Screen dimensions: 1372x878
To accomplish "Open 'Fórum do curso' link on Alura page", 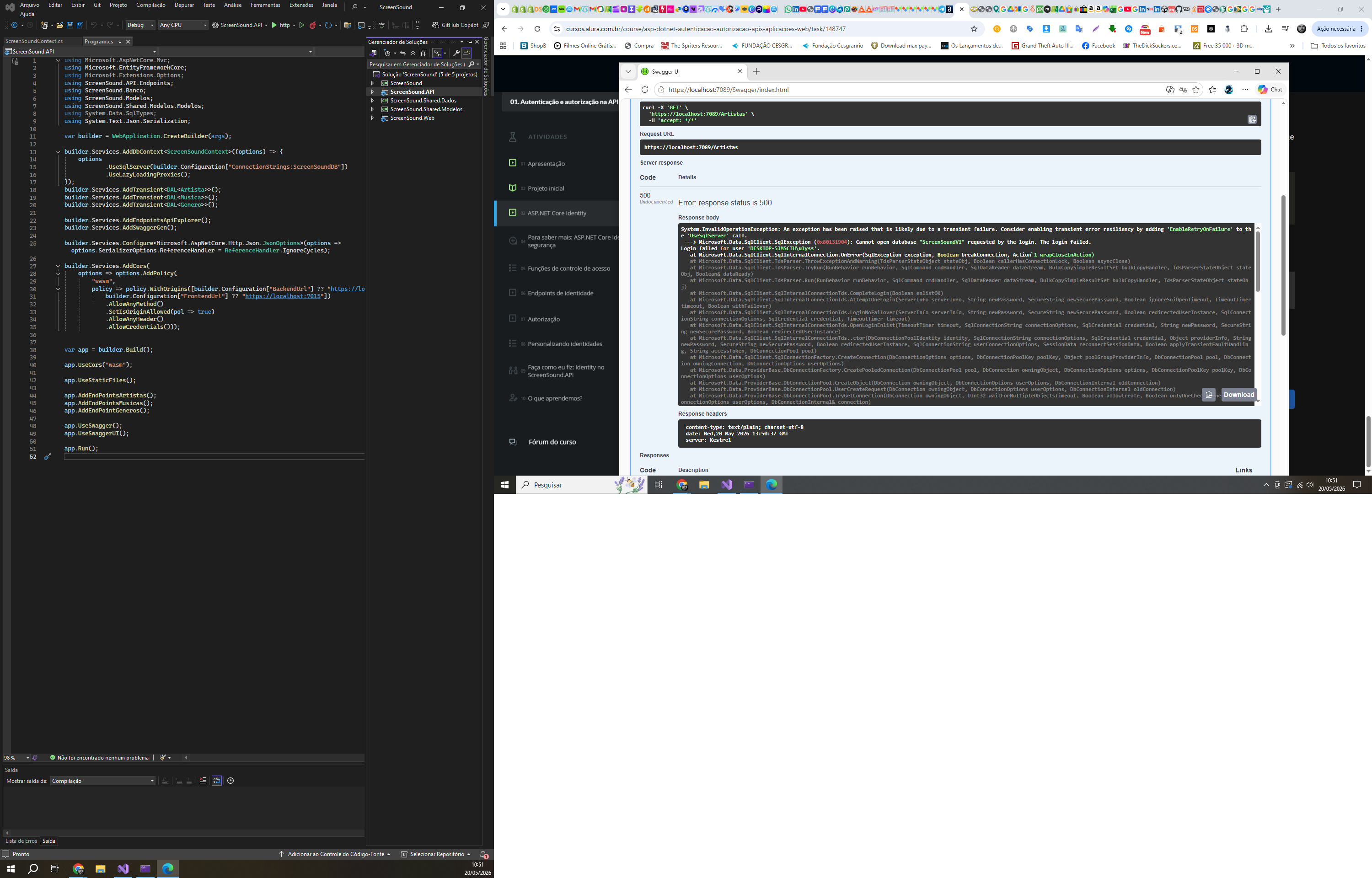I will click(x=552, y=442).
